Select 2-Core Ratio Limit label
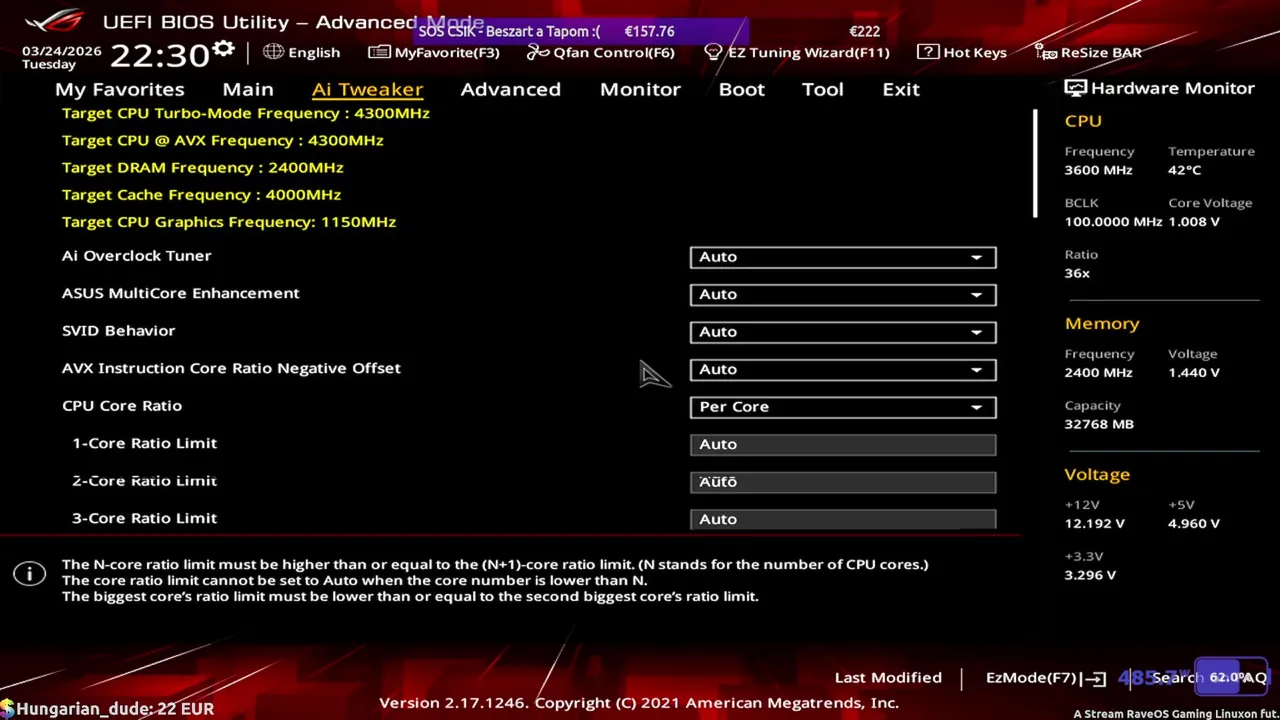The height and width of the screenshot is (720, 1280). (x=144, y=481)
